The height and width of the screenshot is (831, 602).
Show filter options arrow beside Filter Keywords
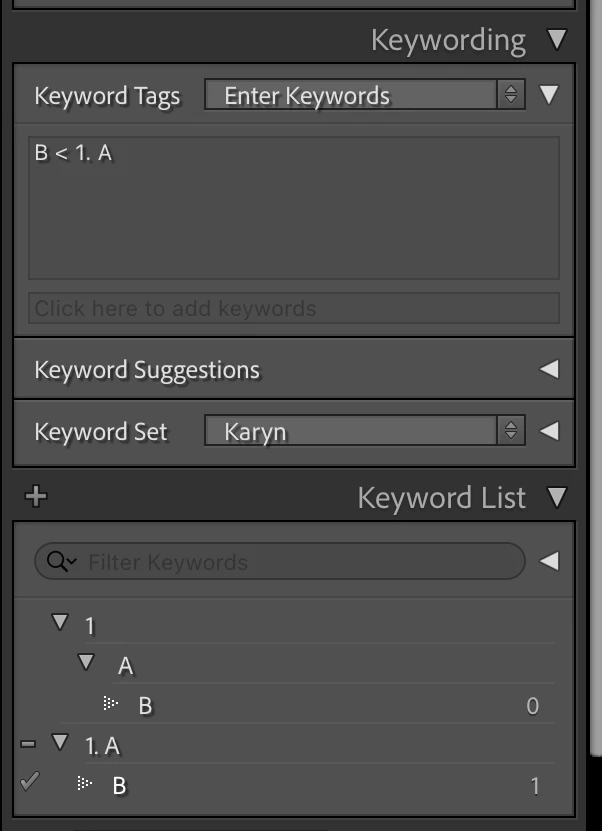coord(549,561)
